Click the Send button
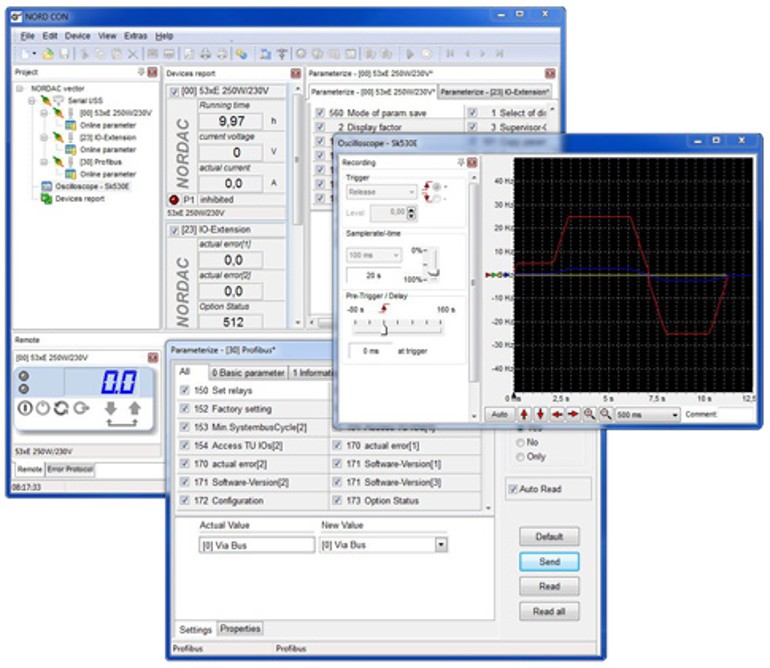770x668 pixels. pyautogui.click(x=549, y=562)
